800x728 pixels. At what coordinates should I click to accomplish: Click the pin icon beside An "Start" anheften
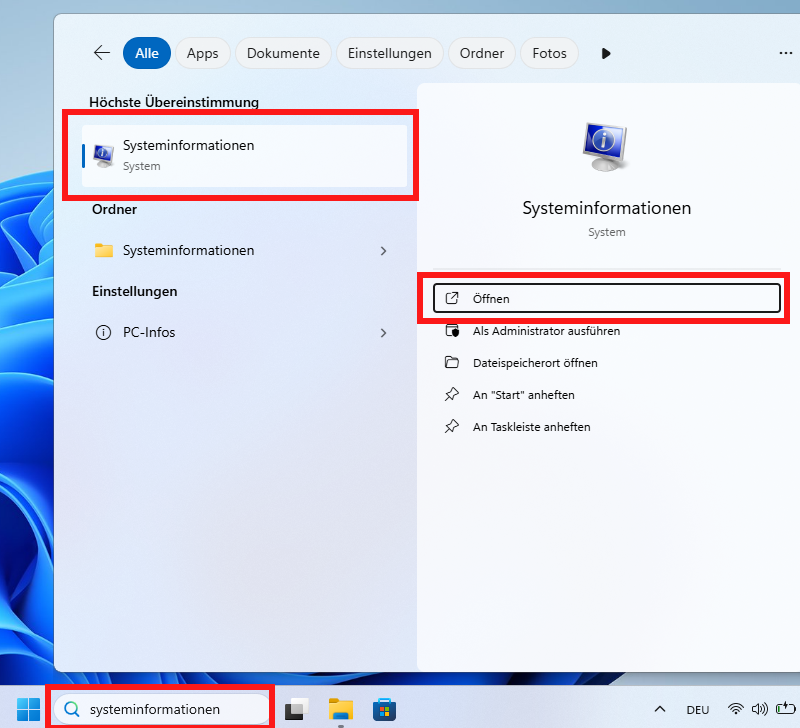[x=452, y=394]
